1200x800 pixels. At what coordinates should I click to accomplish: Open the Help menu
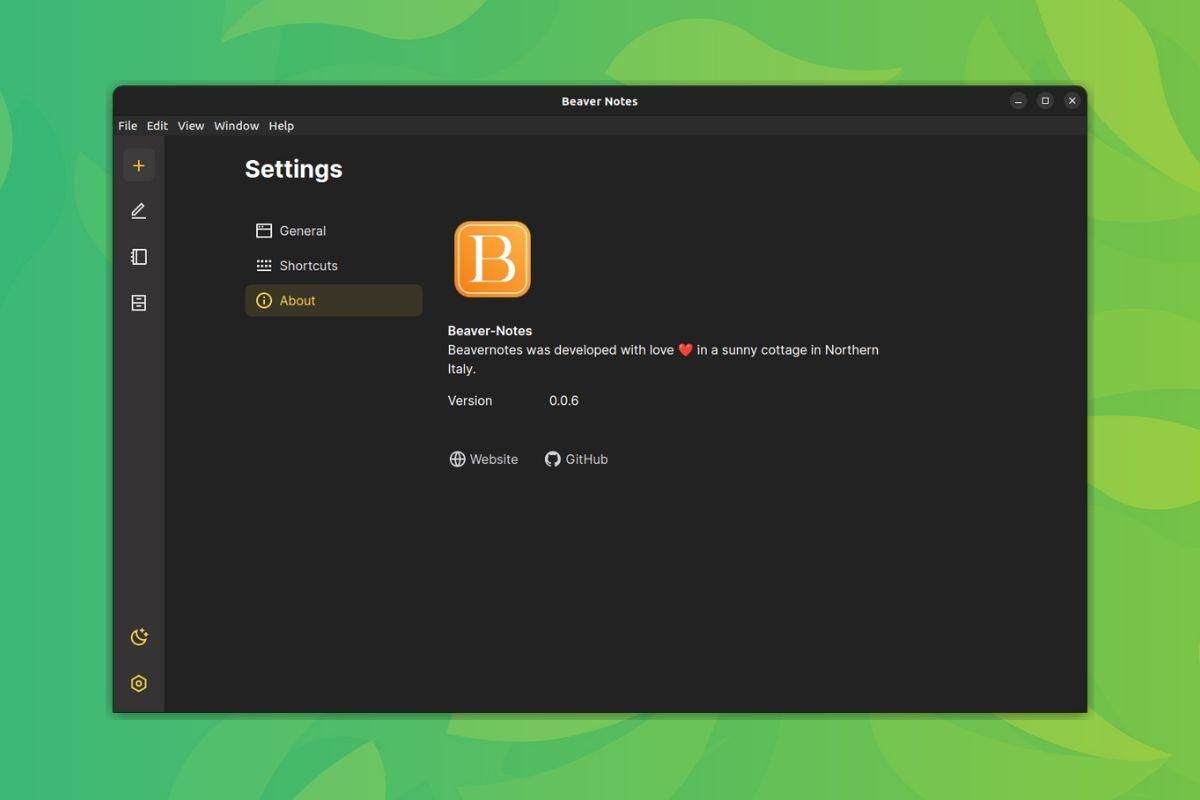pos(281,125)
